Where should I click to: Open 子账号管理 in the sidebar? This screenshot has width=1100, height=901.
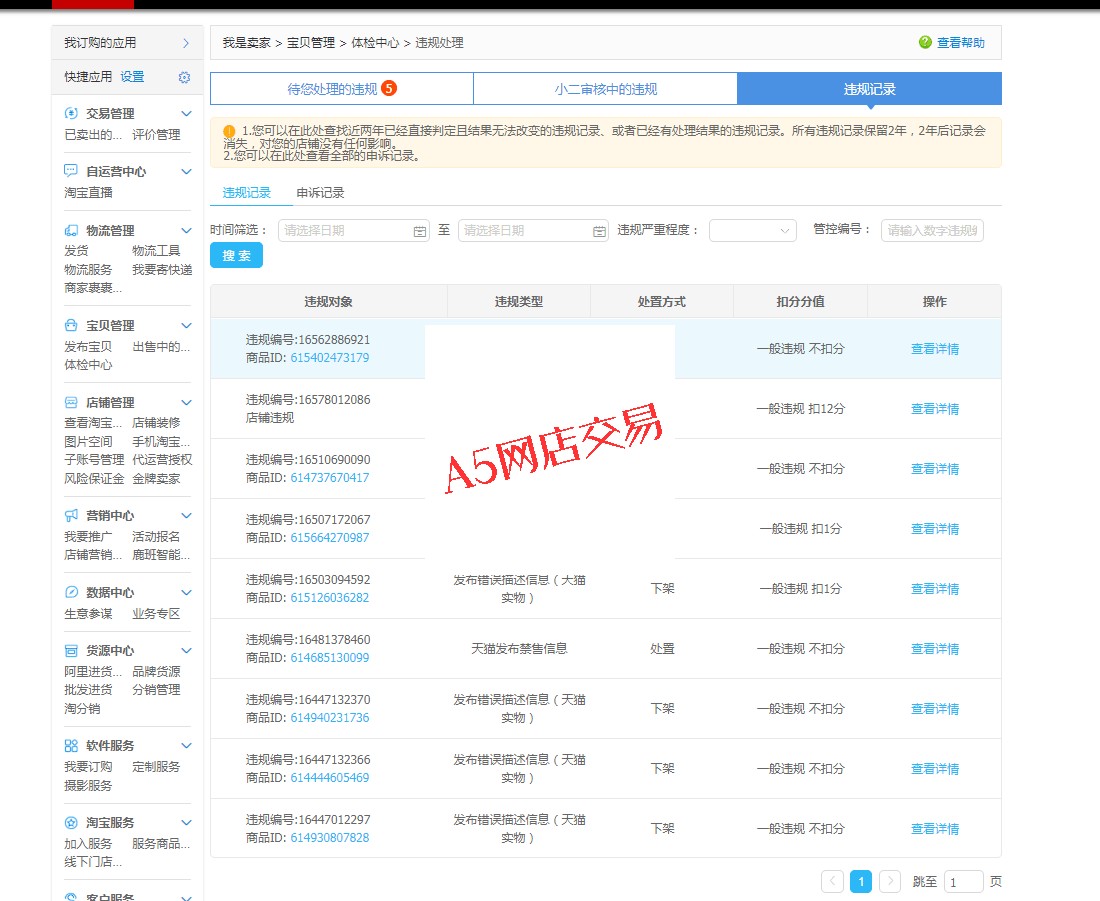click(95, 459)
